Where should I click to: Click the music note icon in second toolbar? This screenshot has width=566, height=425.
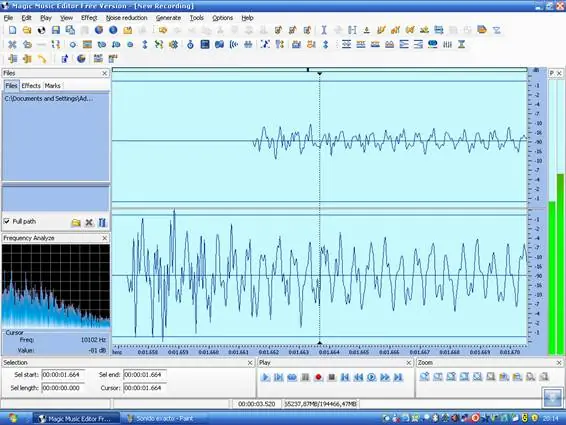pyautogui.click(x=265, y=44)
